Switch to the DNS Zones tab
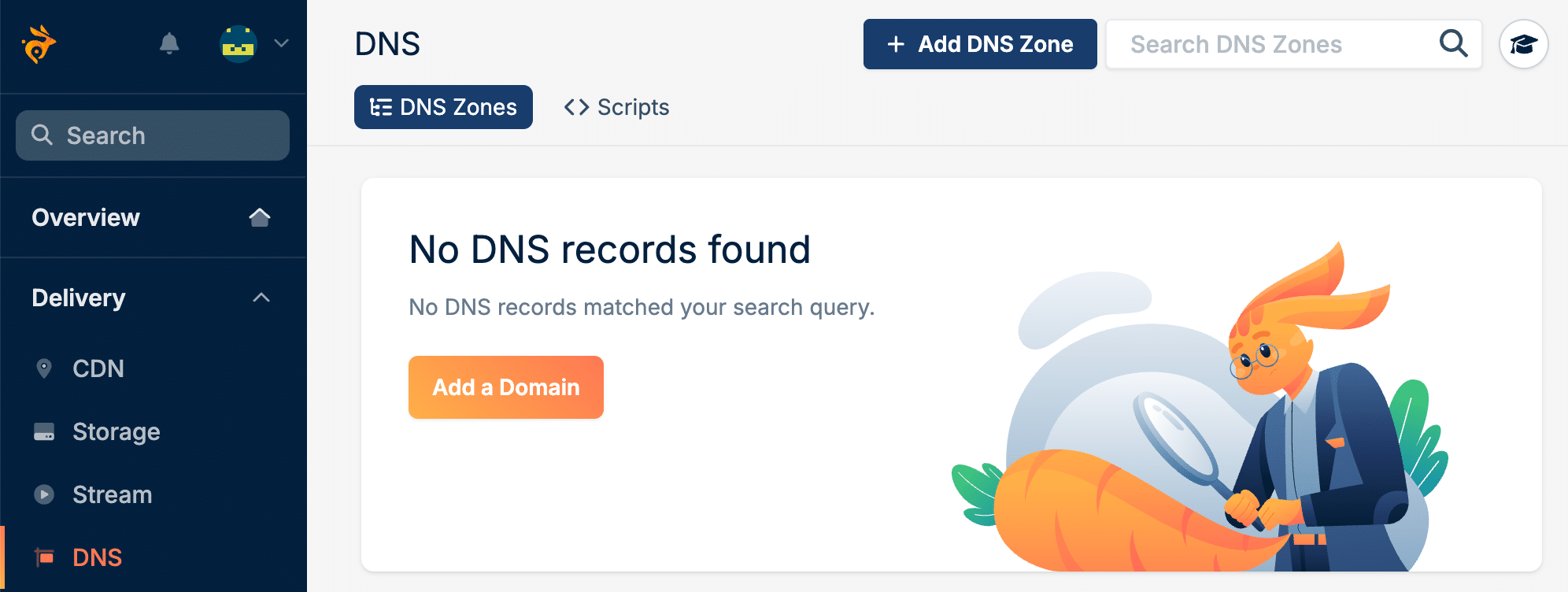Image resolution: width=1568 pixels, height=592 pixels. (x=442, y=107)
